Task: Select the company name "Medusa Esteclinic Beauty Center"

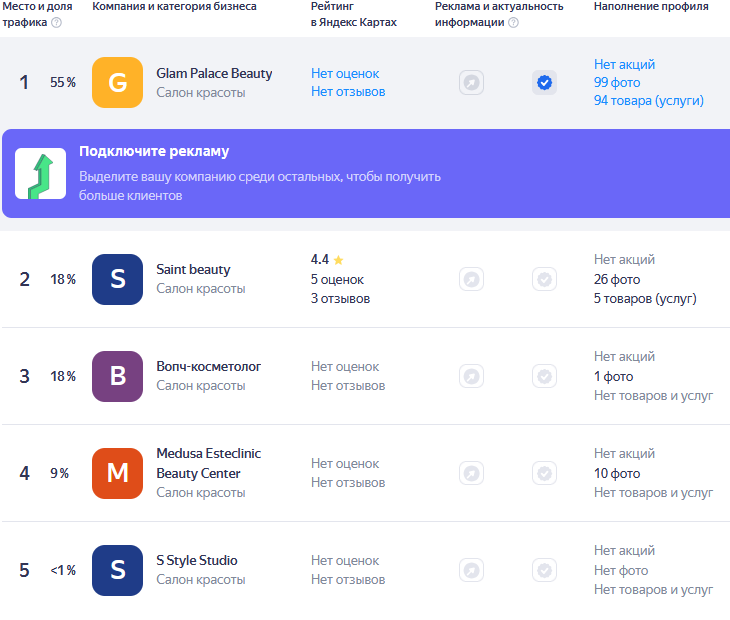Action: (209, 464)
